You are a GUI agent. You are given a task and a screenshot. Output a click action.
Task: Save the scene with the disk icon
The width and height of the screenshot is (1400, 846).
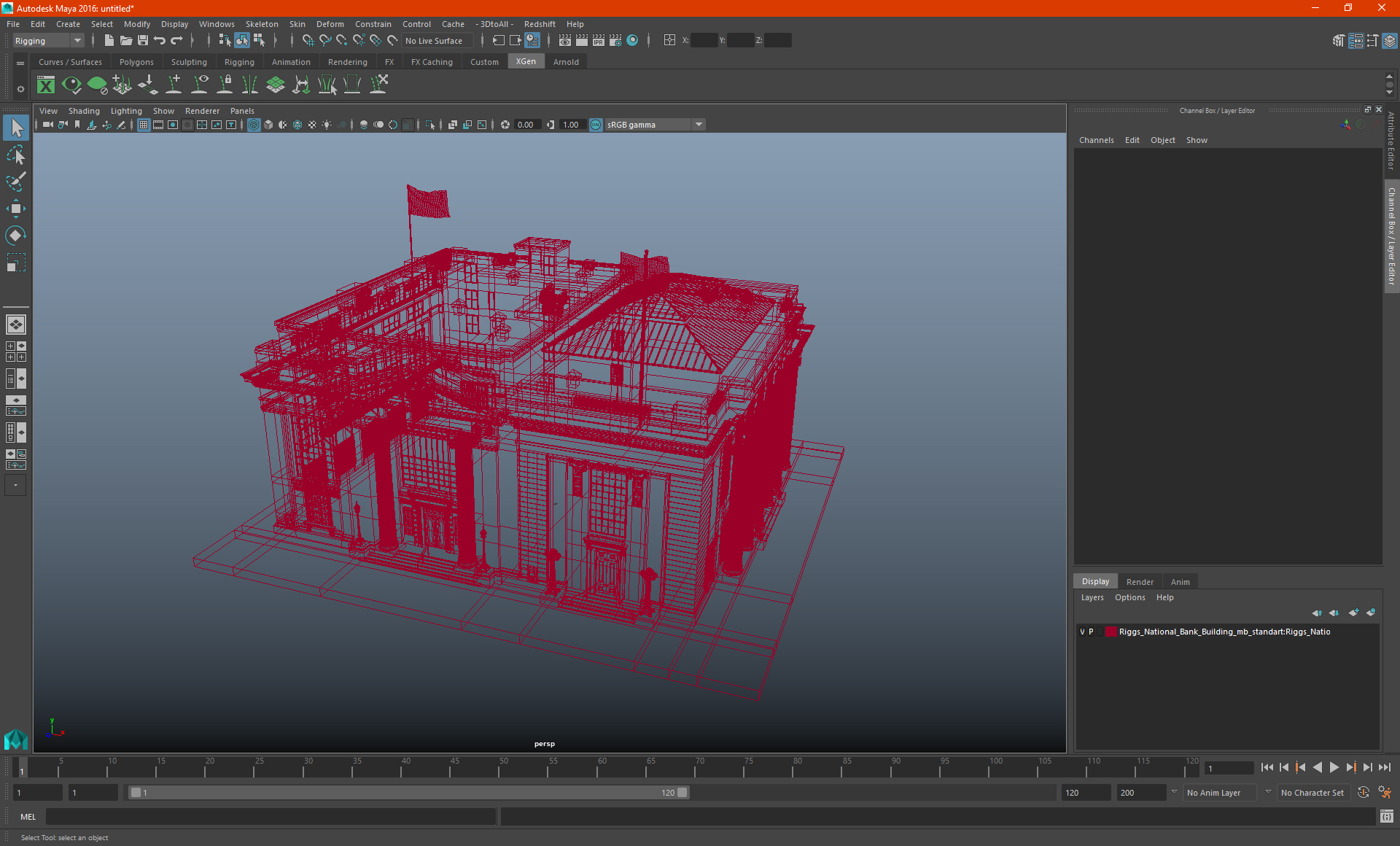point(143,41)
